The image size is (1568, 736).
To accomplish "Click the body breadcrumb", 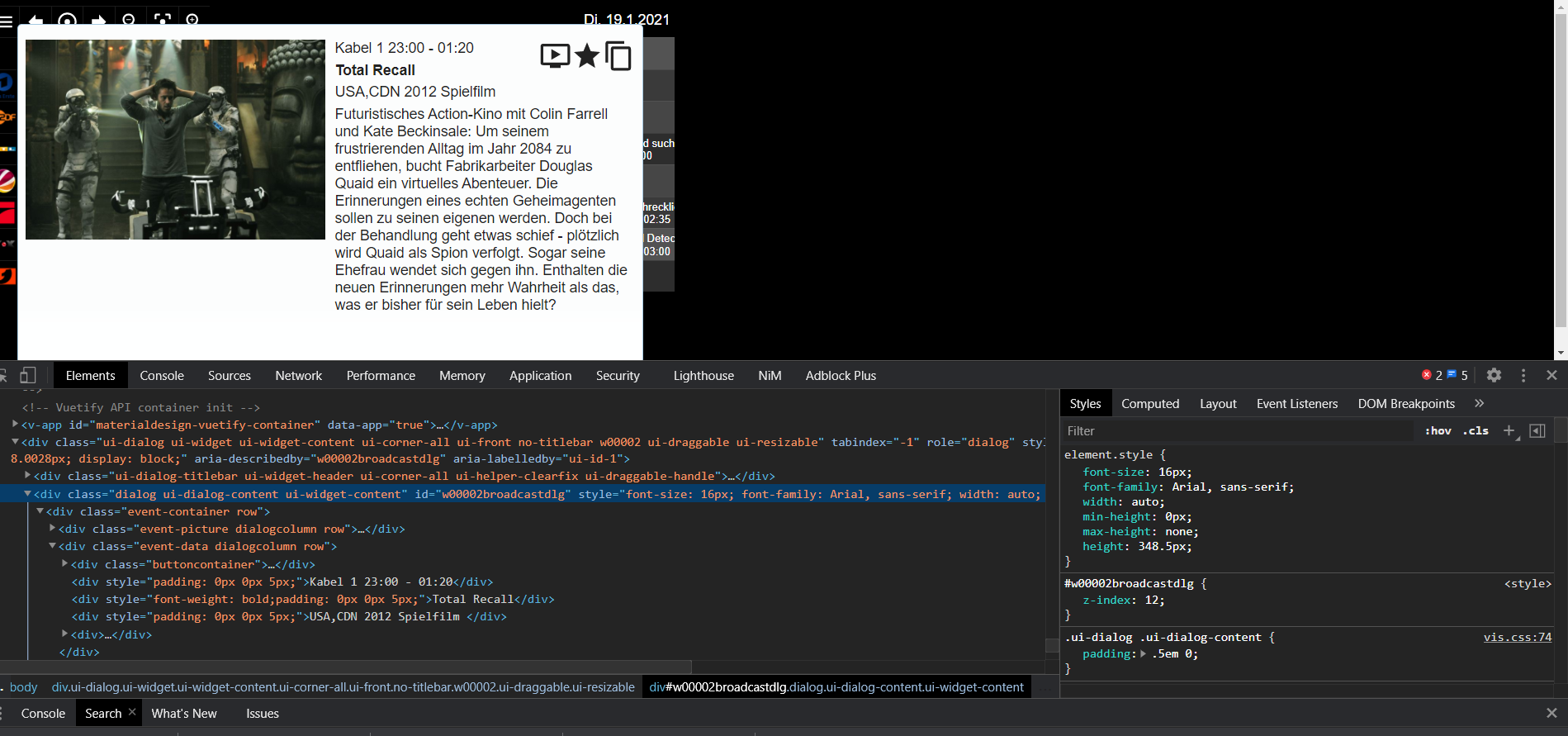I will (24, 686).
